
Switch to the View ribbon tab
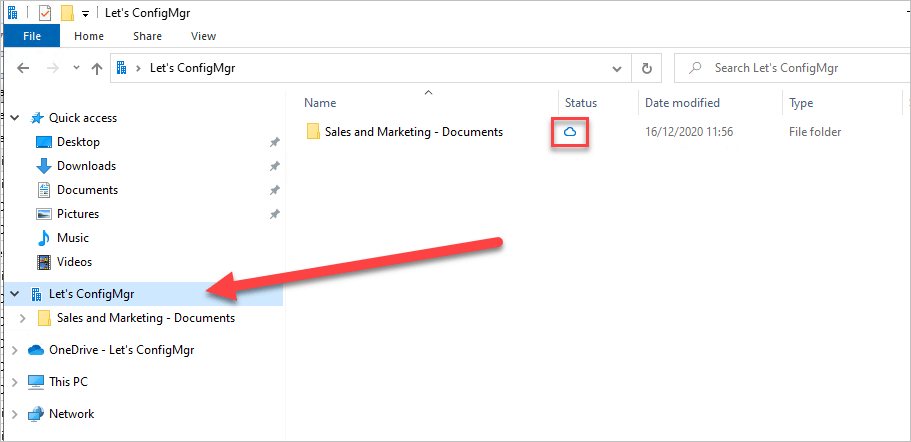click(203, 36)
